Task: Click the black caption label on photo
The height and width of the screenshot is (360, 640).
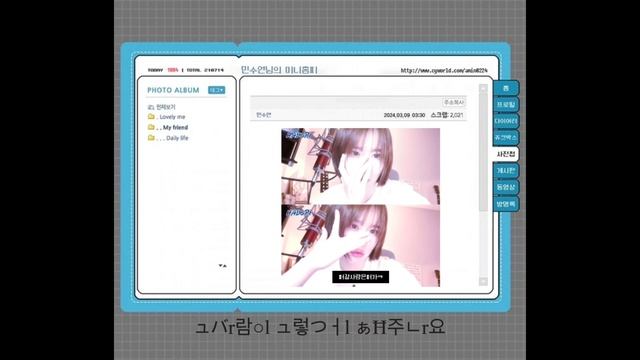Action: pos(360,277)
